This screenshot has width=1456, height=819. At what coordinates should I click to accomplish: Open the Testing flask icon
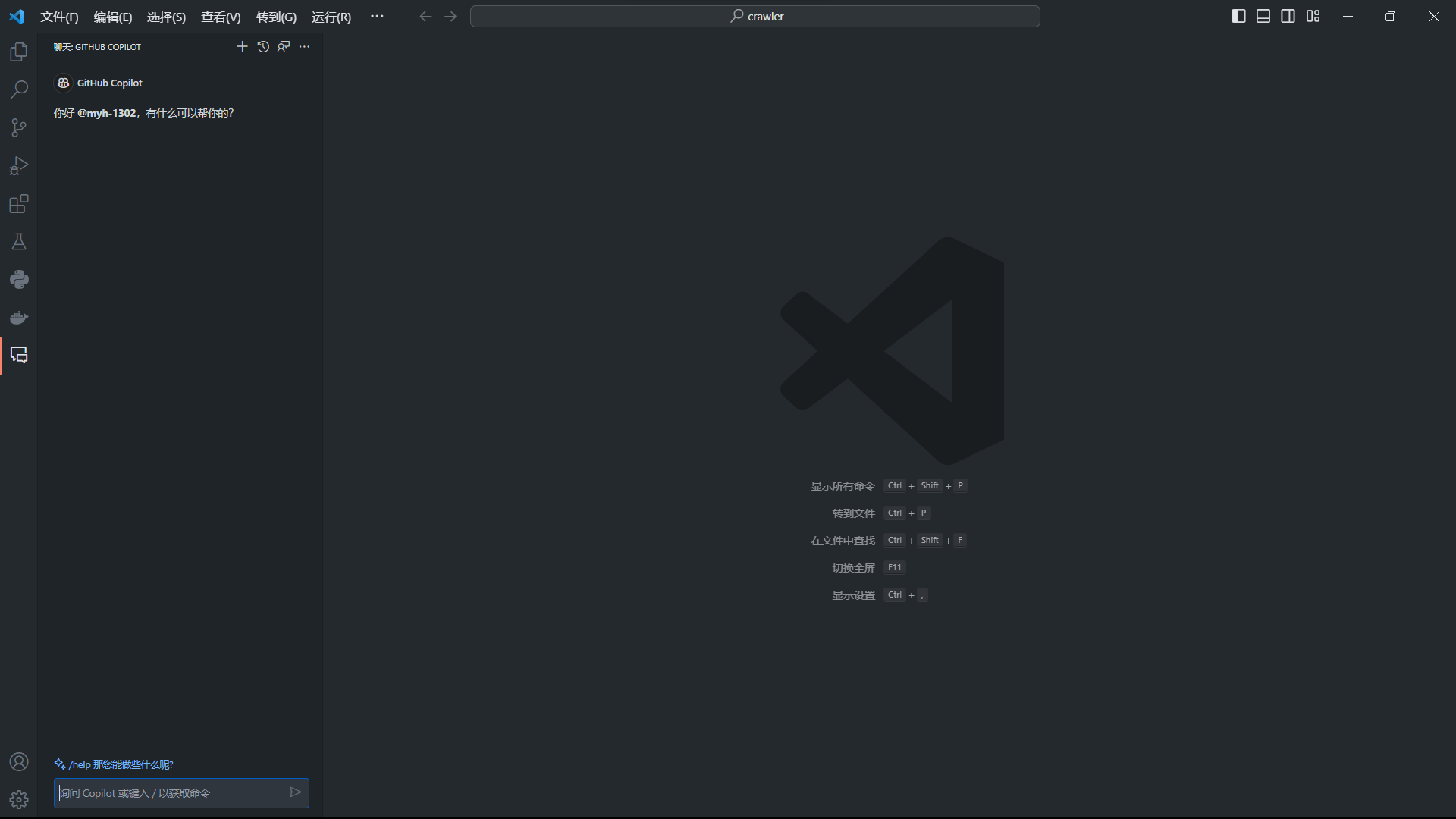tap(19, 241)
